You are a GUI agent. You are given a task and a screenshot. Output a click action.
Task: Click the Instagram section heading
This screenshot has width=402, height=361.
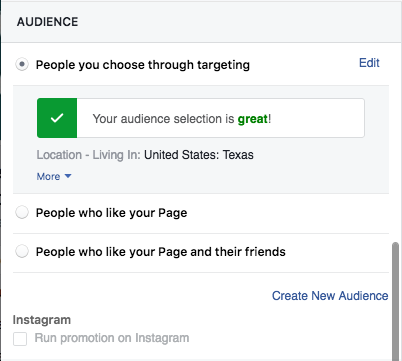click(42, 320)
